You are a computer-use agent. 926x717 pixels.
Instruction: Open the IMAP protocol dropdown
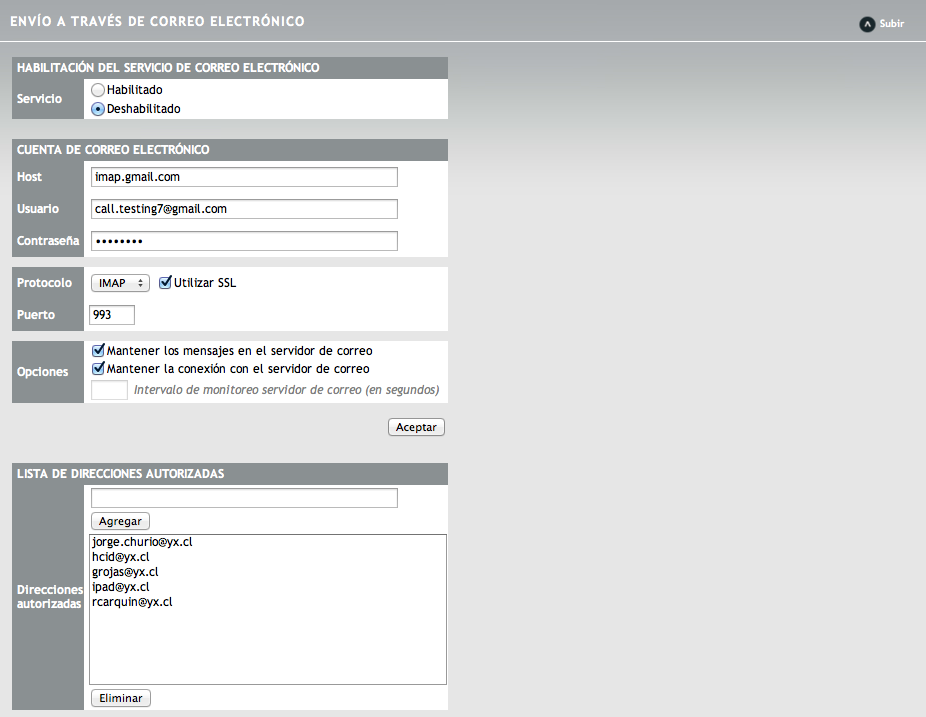coord(120,283)
